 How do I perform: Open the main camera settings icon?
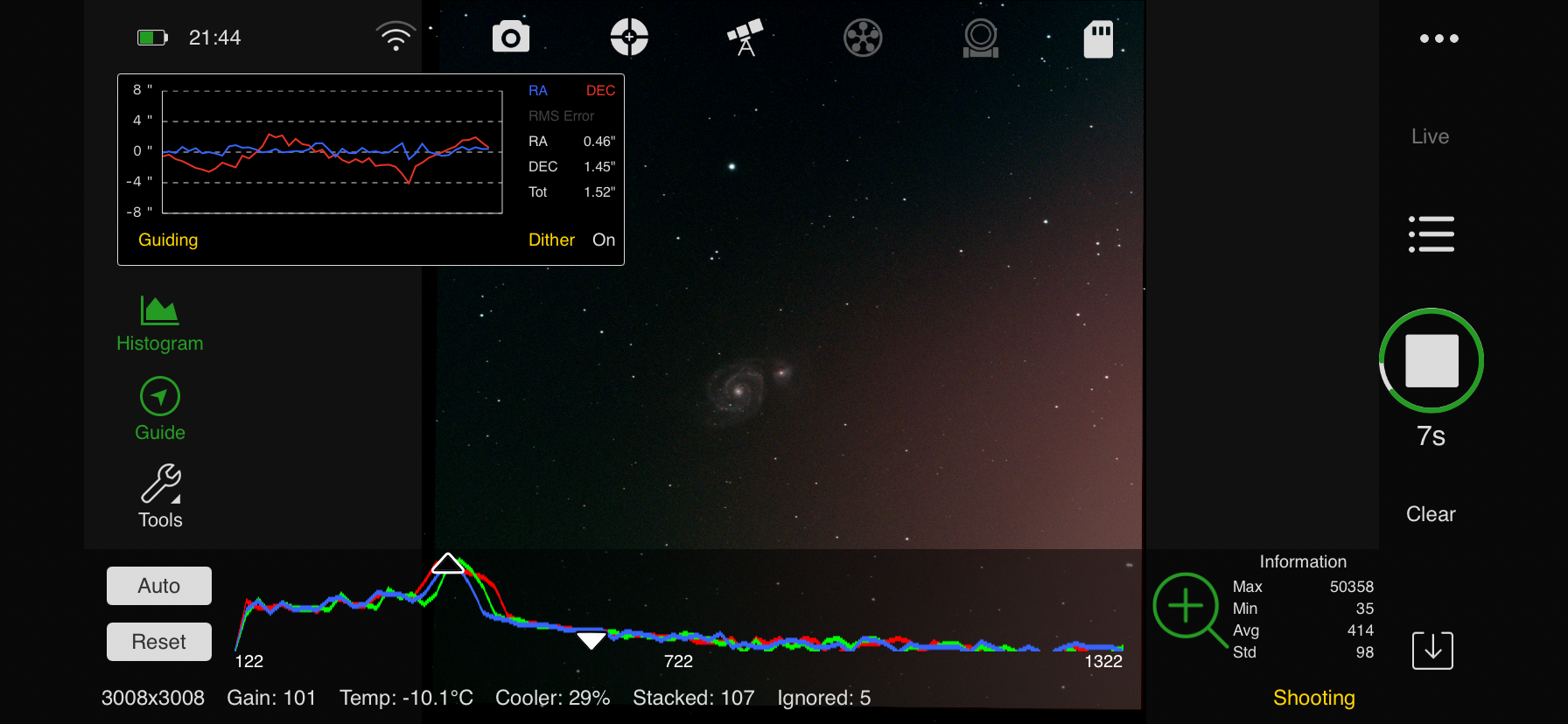click(x=511, y=38)
